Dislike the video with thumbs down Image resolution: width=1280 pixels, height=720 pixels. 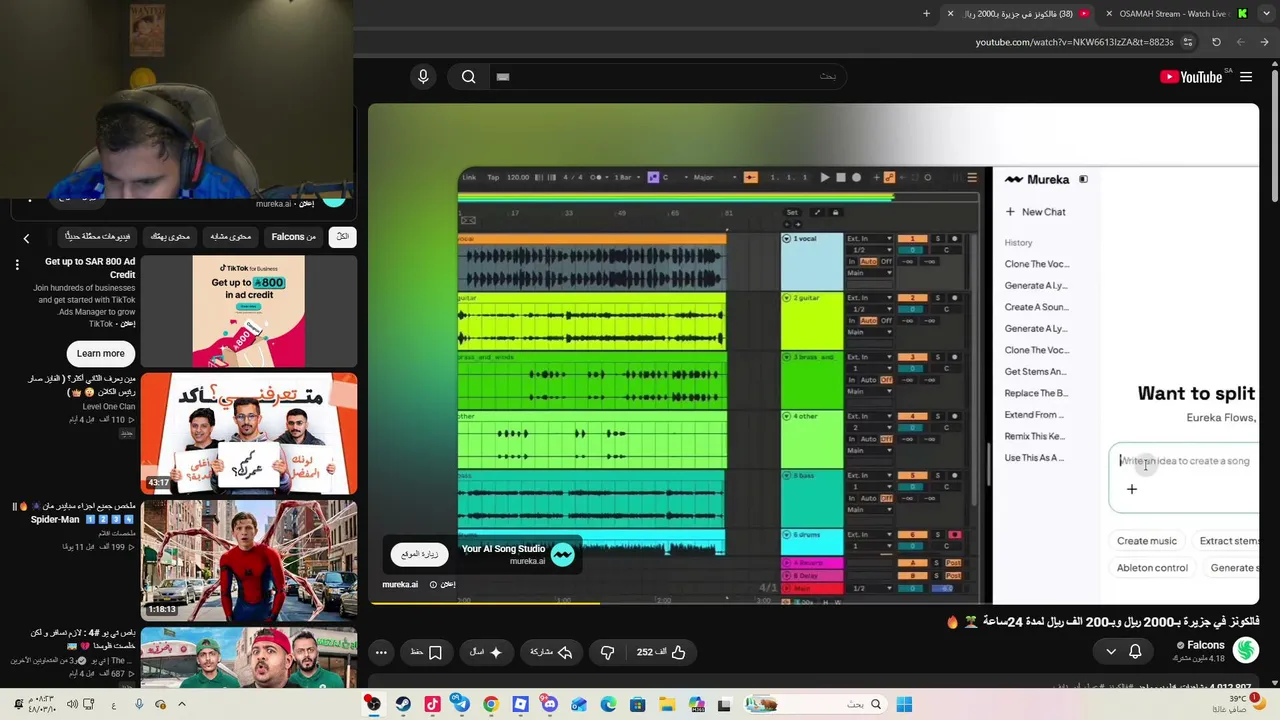tap(608, 652)
